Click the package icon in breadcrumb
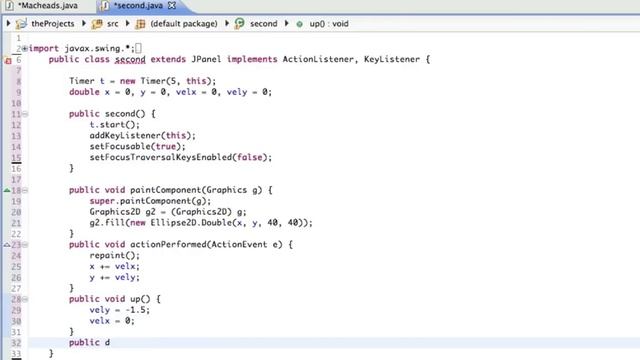Viewport: 640px width, 360px height. [140, 24]
